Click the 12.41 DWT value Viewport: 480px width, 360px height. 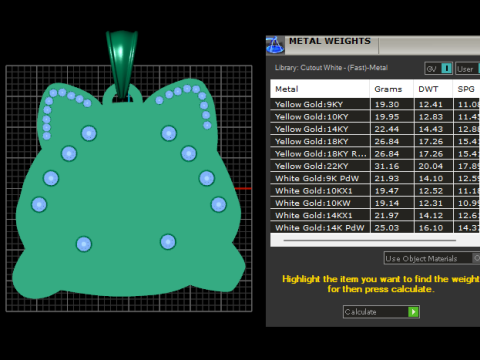point(431,104)
